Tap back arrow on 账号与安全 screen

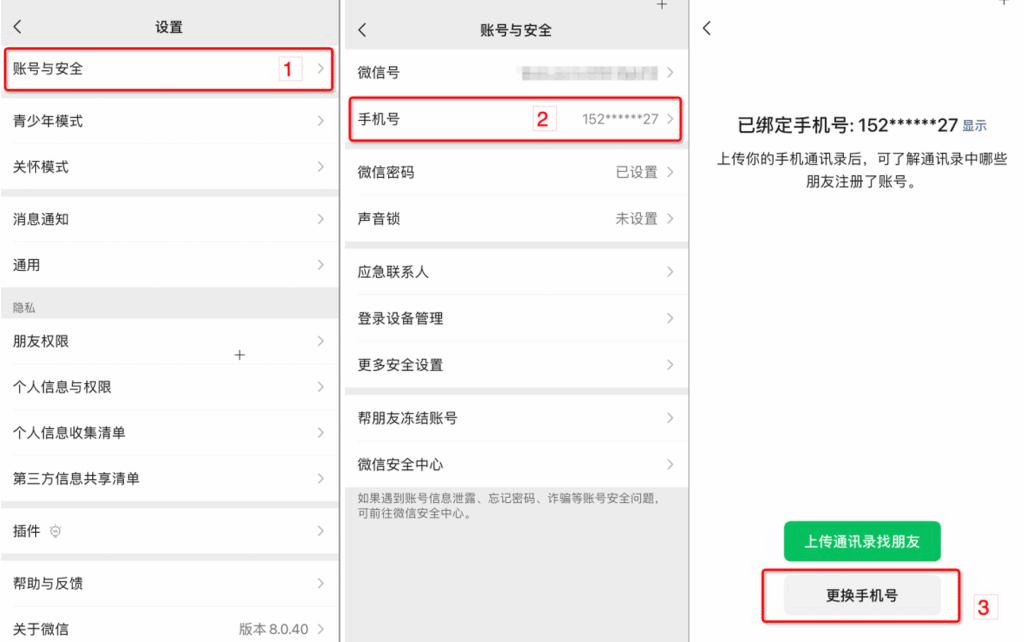(362, 30)
